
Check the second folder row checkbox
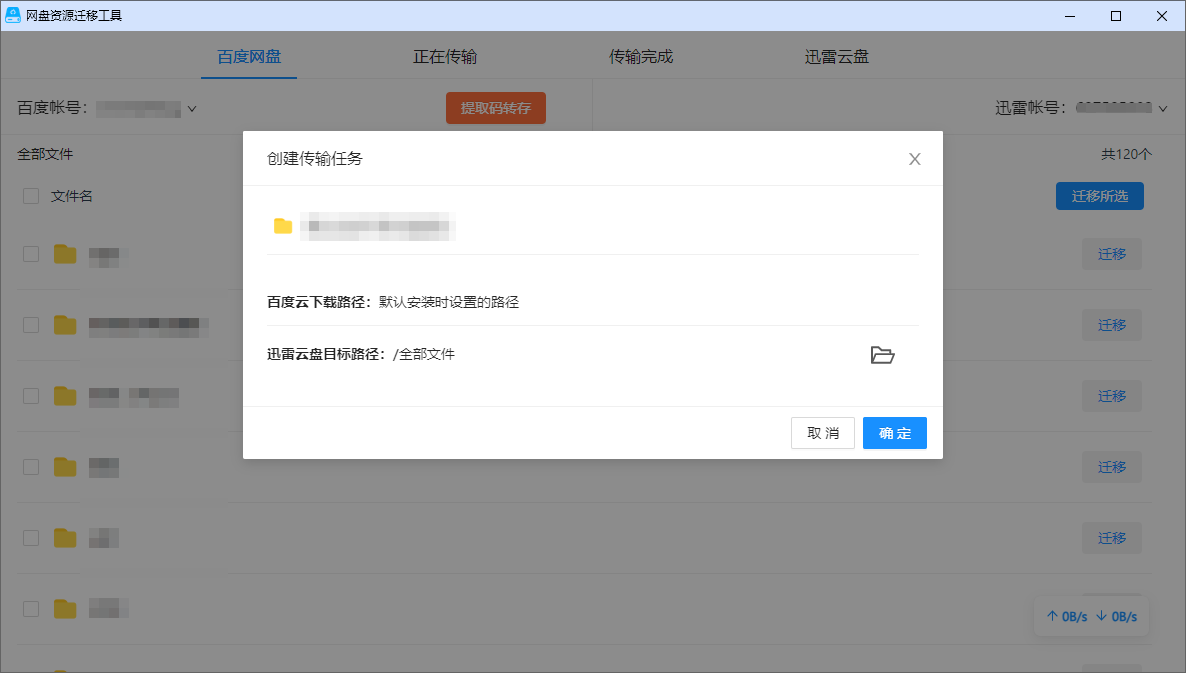[31, 325]
